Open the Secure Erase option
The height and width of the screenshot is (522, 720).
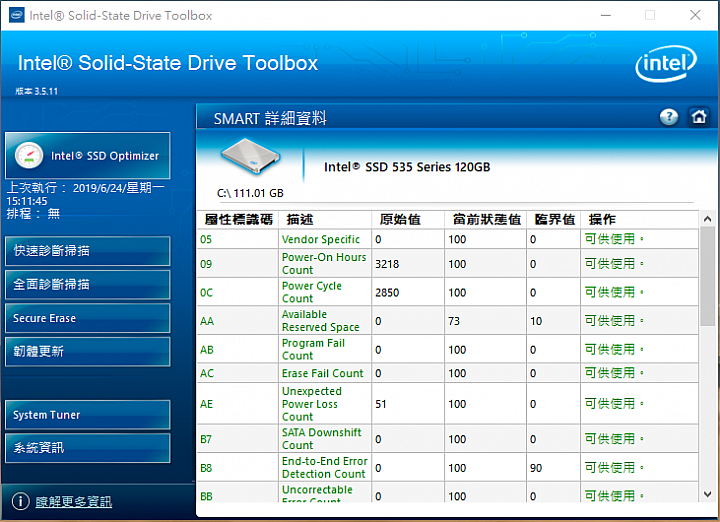pyautogui.click(x=88, y=318)
